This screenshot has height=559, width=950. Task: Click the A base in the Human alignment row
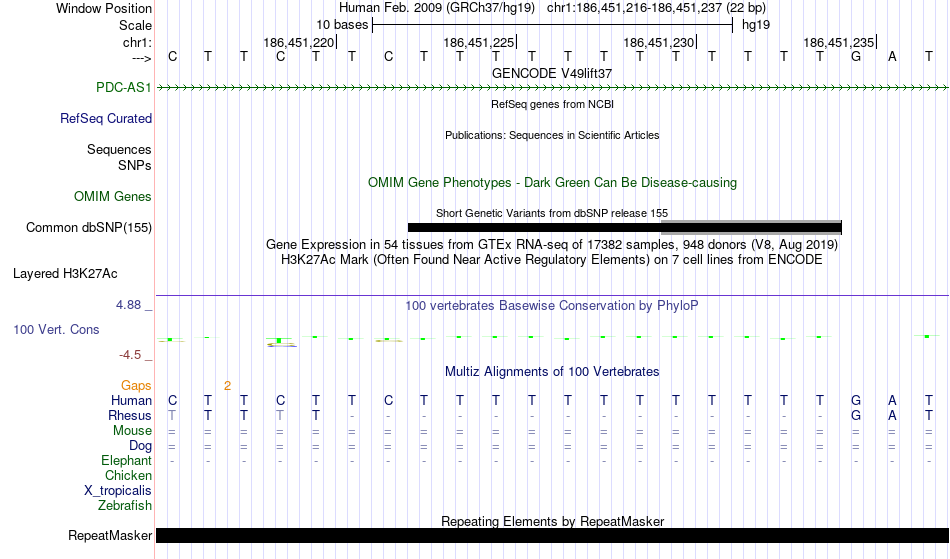892,400
